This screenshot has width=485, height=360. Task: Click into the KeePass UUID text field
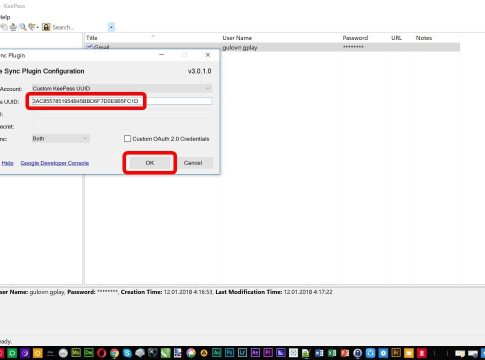coord(122,101)
